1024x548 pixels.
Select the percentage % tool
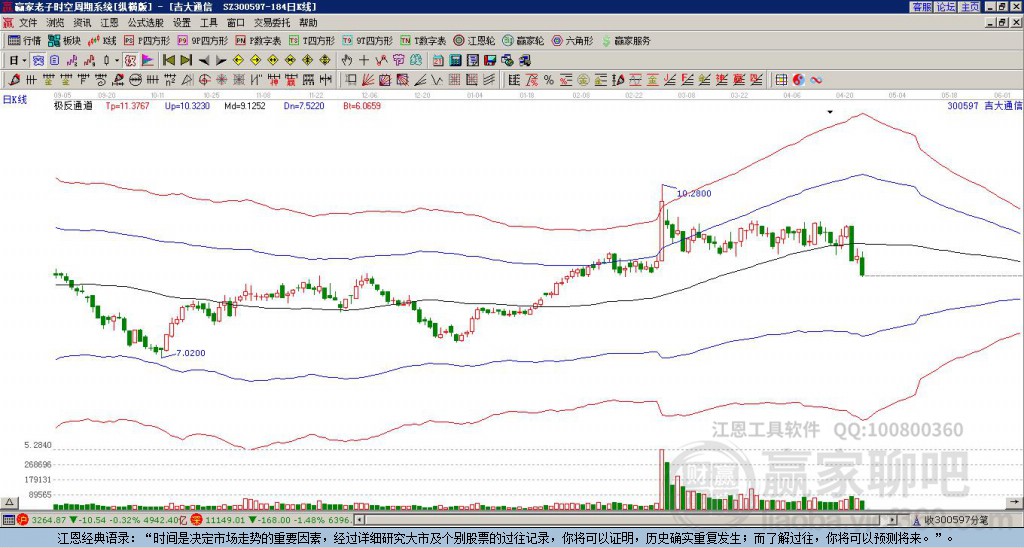[x=549, y=80]
